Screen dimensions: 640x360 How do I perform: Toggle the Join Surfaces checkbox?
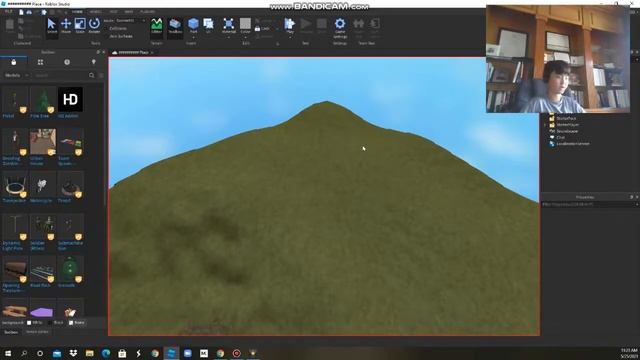click(x=120, y=36)
